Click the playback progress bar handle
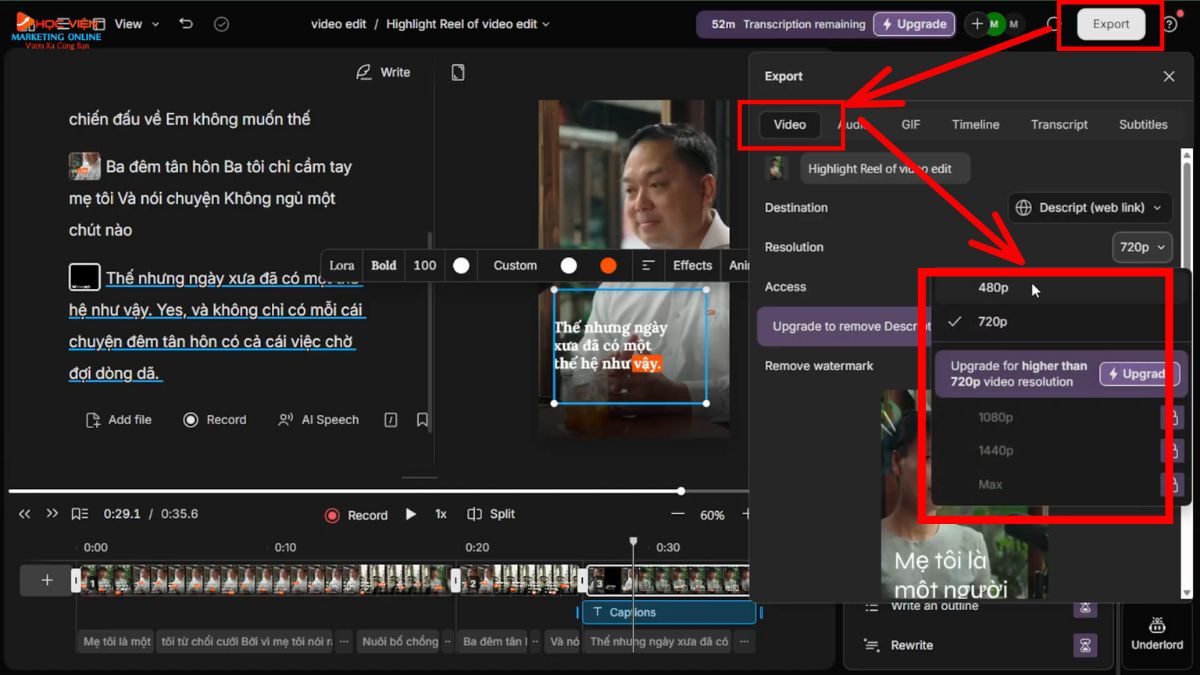The height and width of the screenshot is (675, 1200). (x=681, y=491)
